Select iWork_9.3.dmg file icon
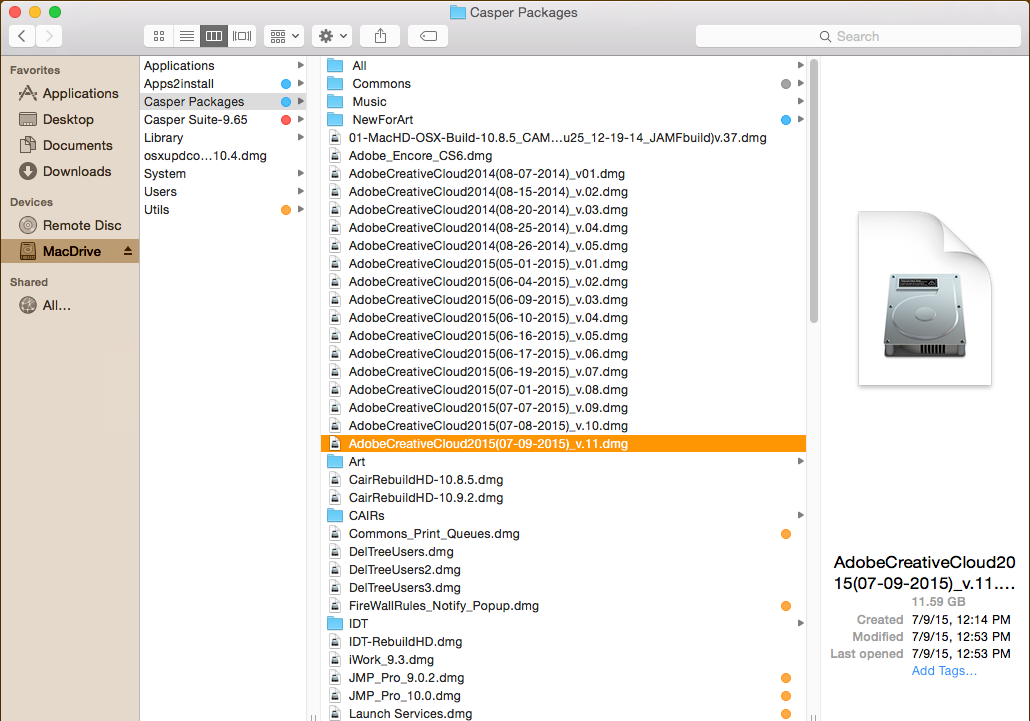This screenshot has height=721, width=1030. coord(335,659)
